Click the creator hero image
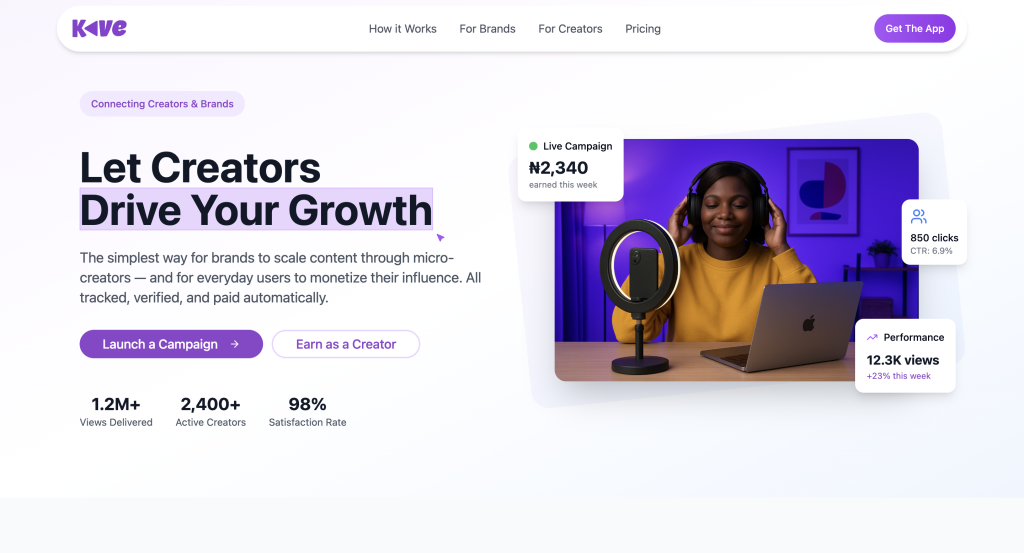 tap(736, 260)
